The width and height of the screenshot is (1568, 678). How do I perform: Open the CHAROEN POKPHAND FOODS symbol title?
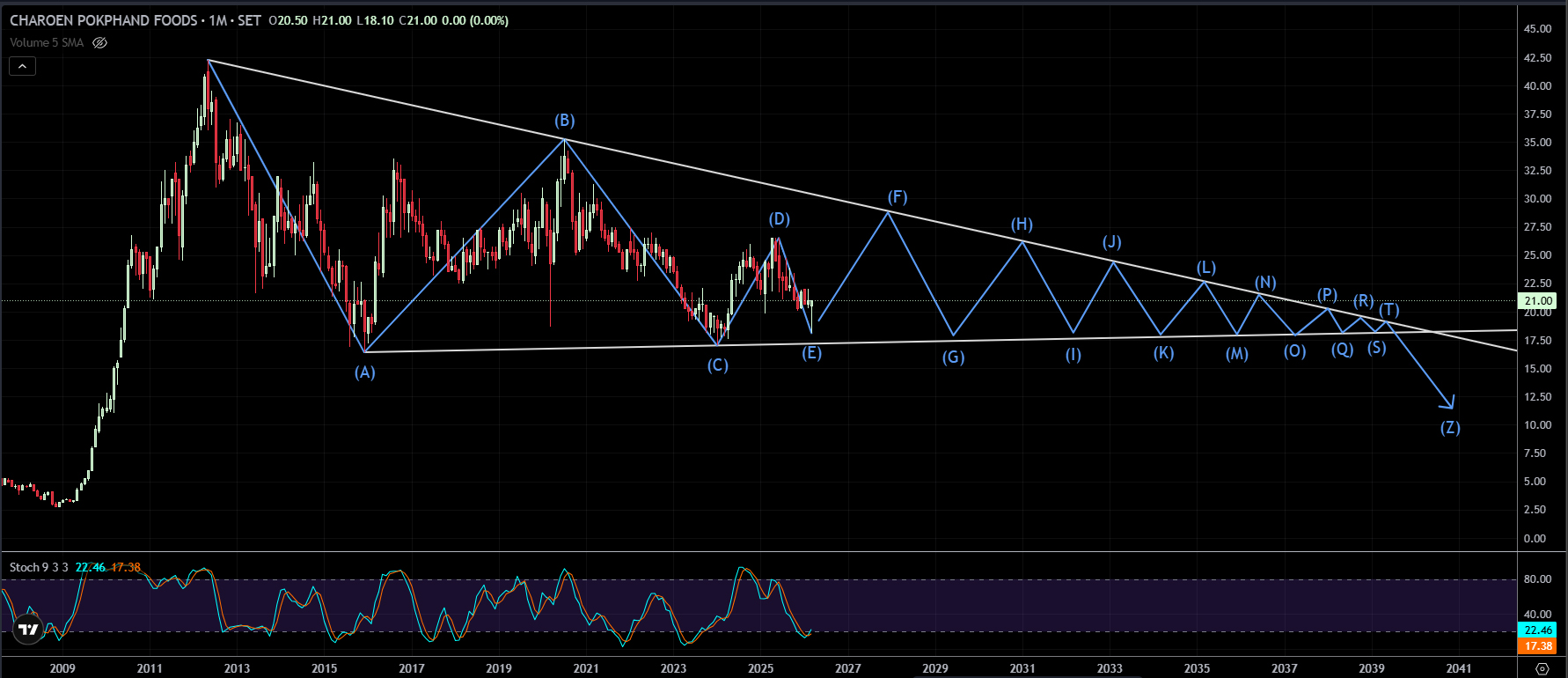coord(103,20)
